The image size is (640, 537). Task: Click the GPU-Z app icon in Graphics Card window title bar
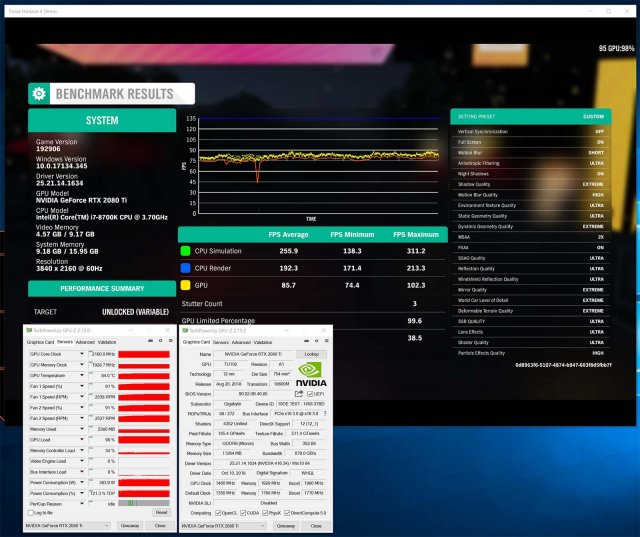pos(185,330)
